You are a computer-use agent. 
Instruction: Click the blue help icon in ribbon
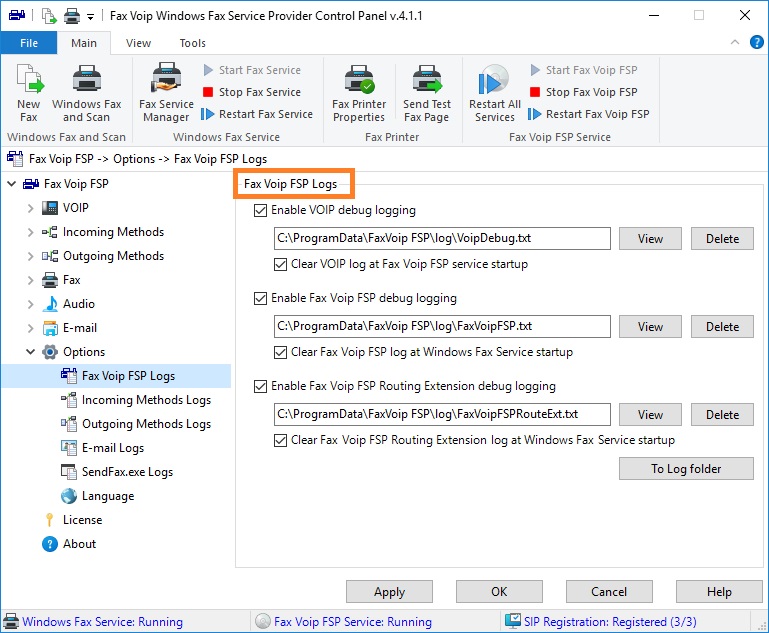(x=756, y=43)
